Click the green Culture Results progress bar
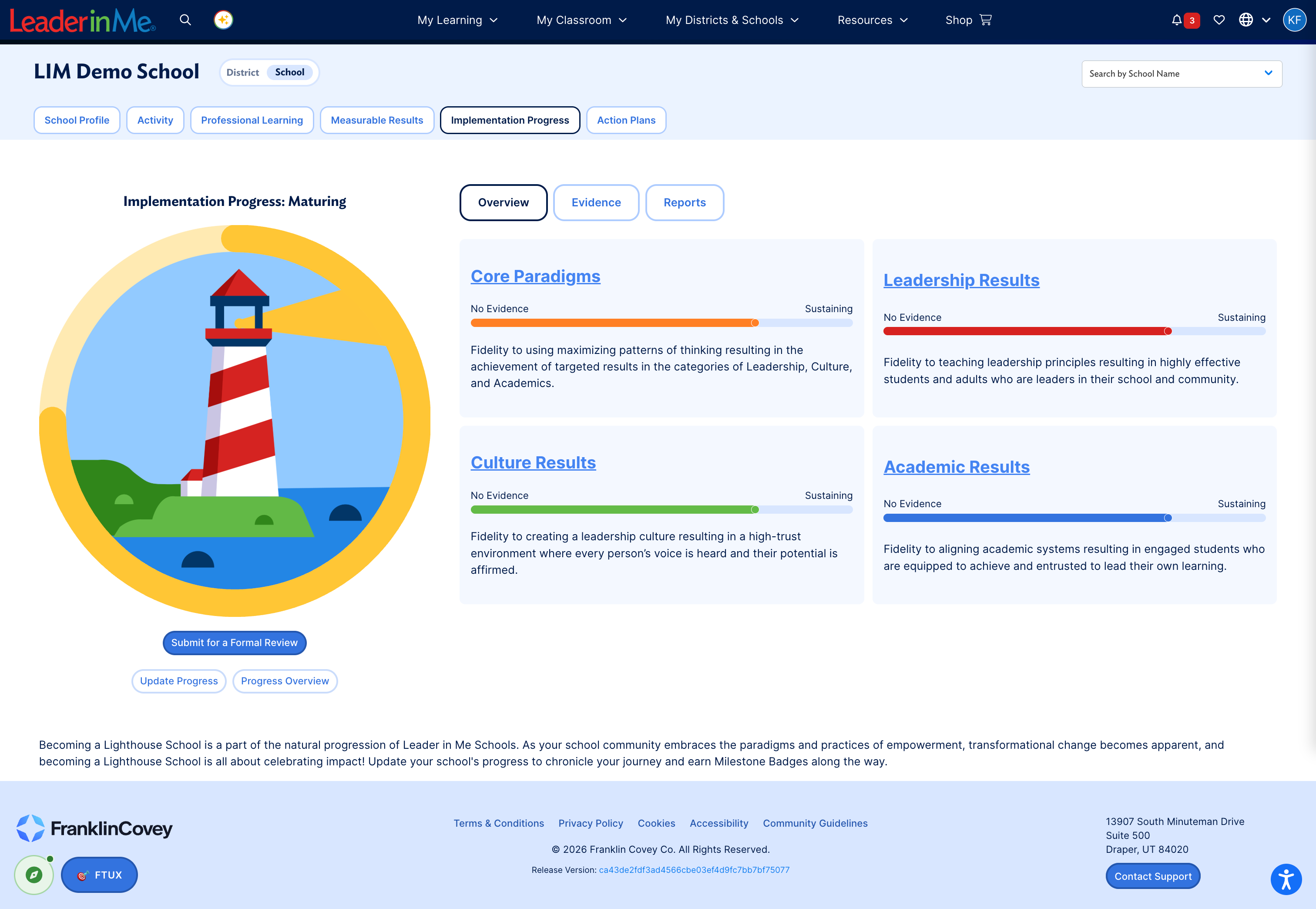The width and height of the screenshot is (1316, 909). [x=661, y=510]
